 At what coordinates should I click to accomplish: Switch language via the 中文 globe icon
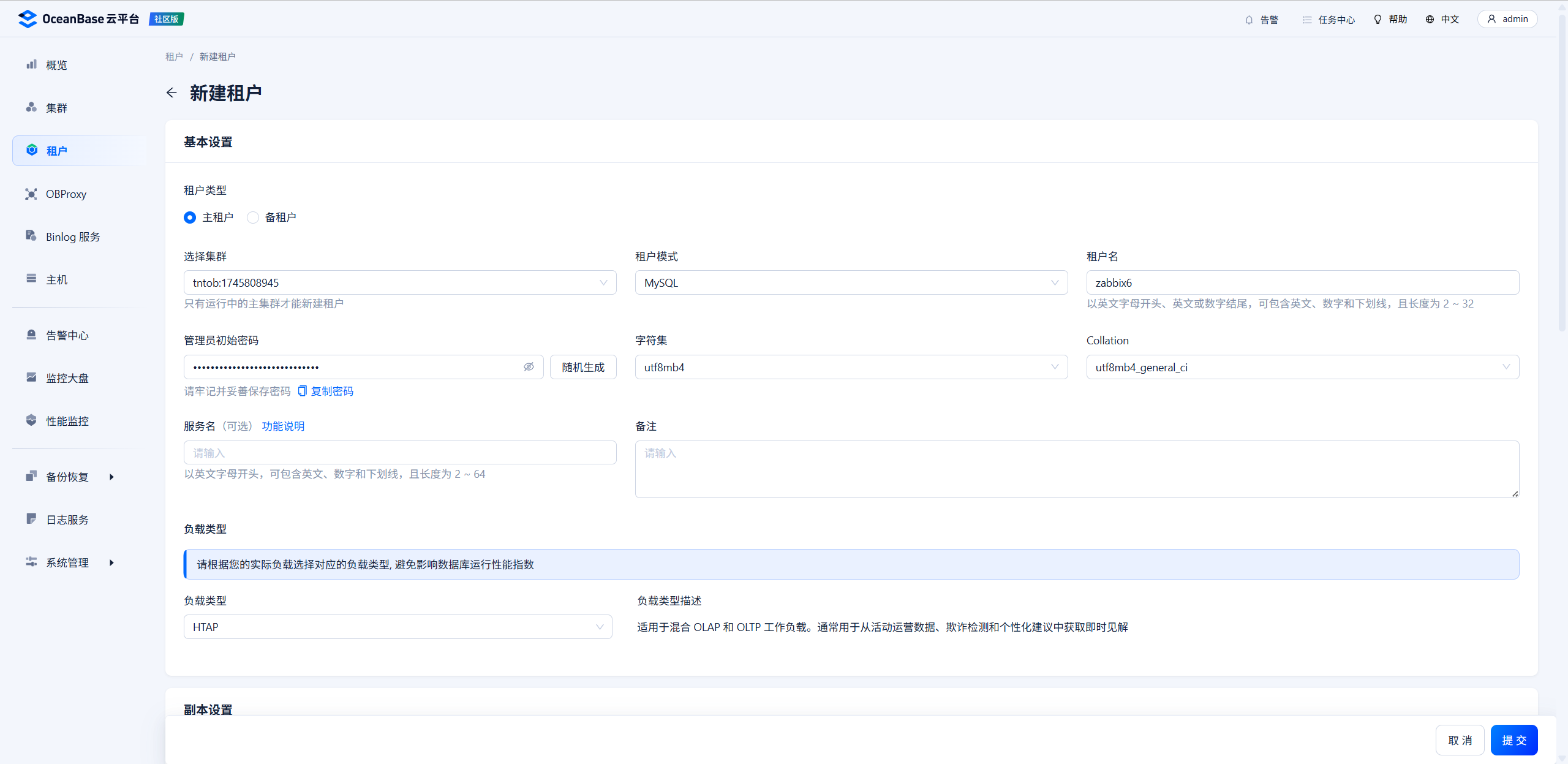point(1430,20)
